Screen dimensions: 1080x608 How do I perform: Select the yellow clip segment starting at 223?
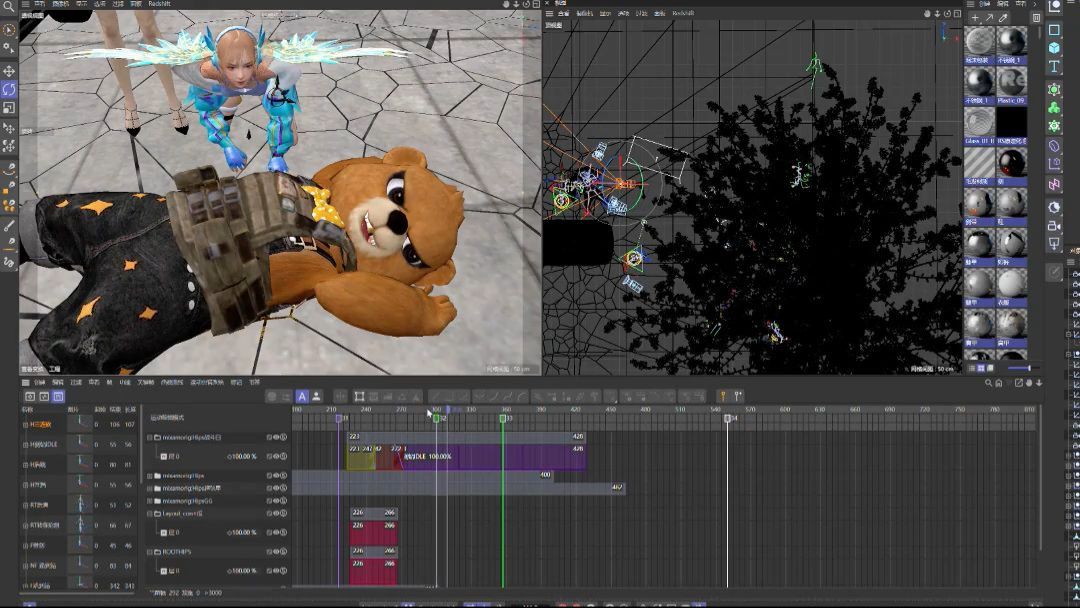tap(361, 457)
